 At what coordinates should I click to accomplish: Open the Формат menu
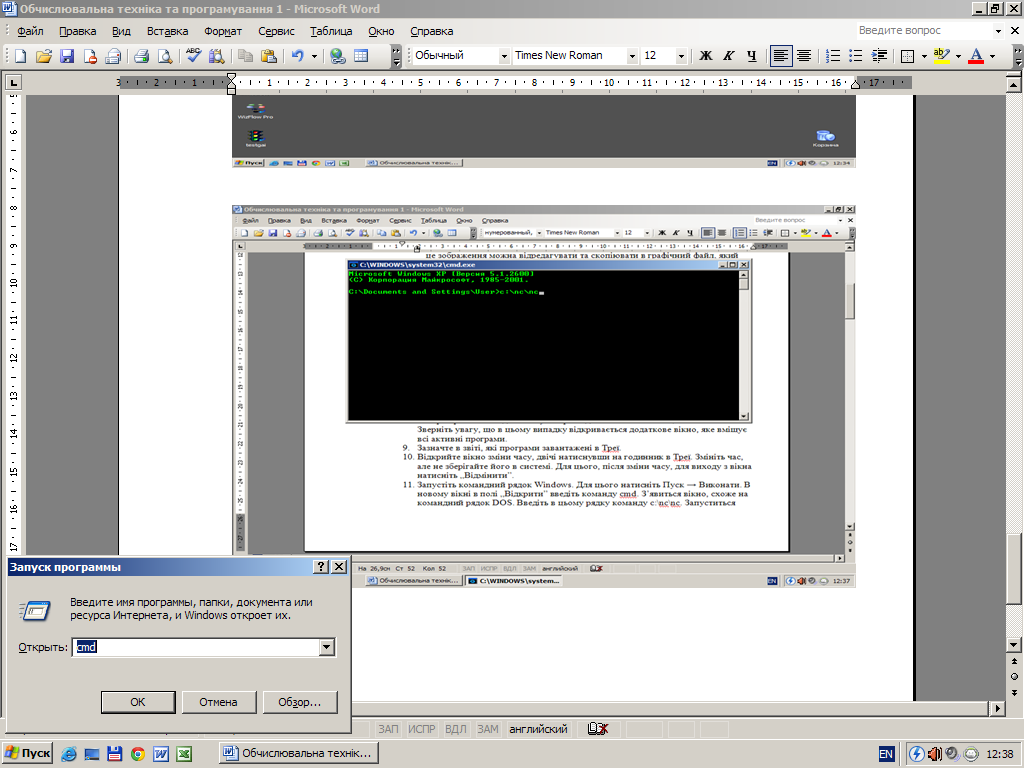pyautogui.click(x=223, y=31)
